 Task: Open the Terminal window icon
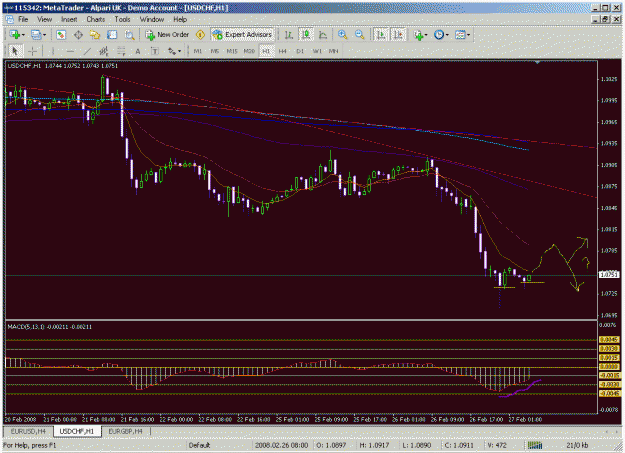[112, 35]
